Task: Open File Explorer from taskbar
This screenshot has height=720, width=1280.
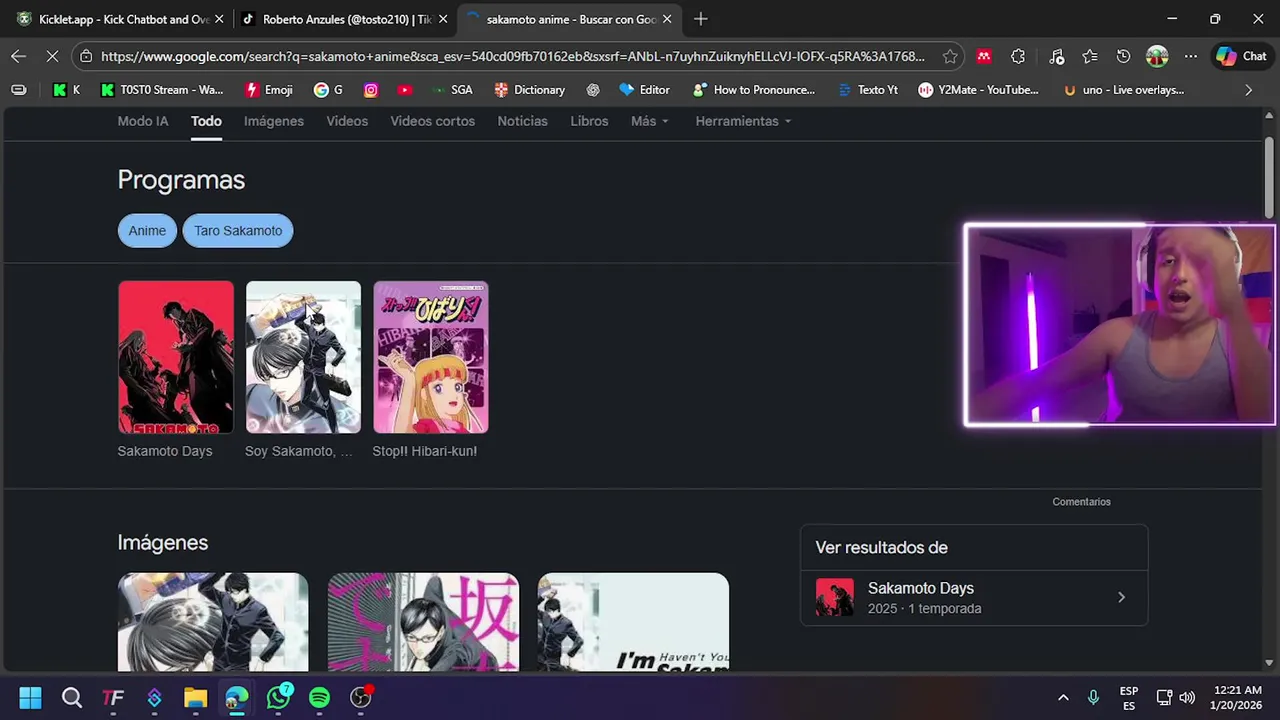Action: coord(195,697)
